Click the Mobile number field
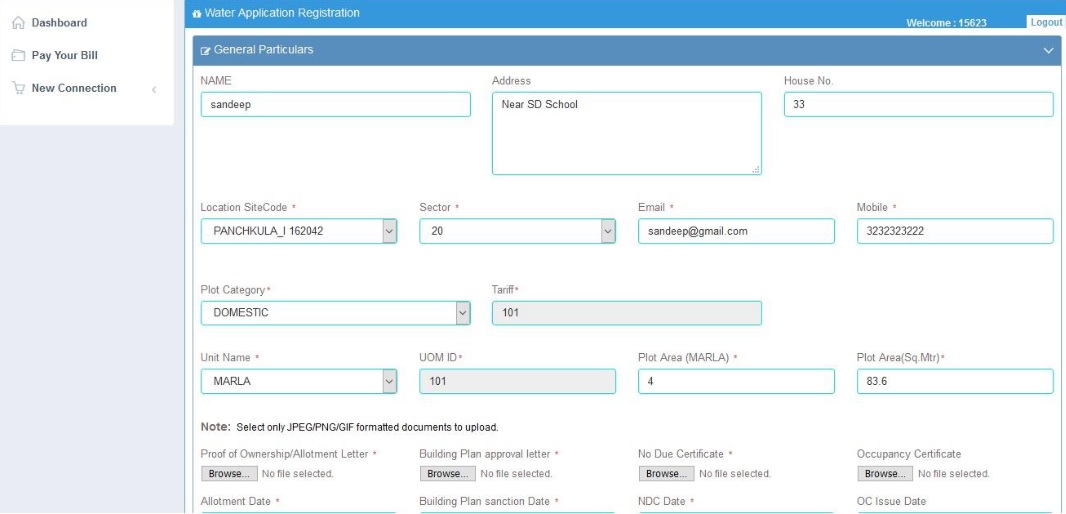Viewport: 1066px width, 514px height. coord(955,231)
